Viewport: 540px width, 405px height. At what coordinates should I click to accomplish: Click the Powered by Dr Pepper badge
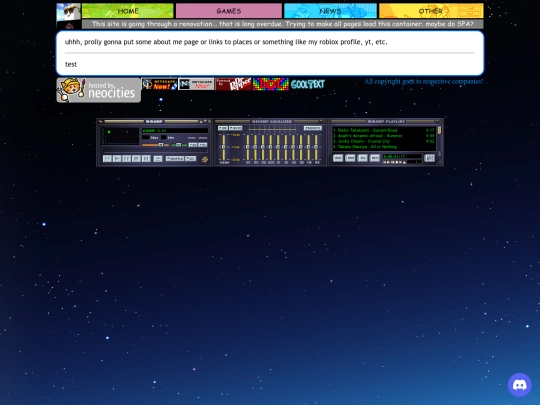tap(233, 84)
